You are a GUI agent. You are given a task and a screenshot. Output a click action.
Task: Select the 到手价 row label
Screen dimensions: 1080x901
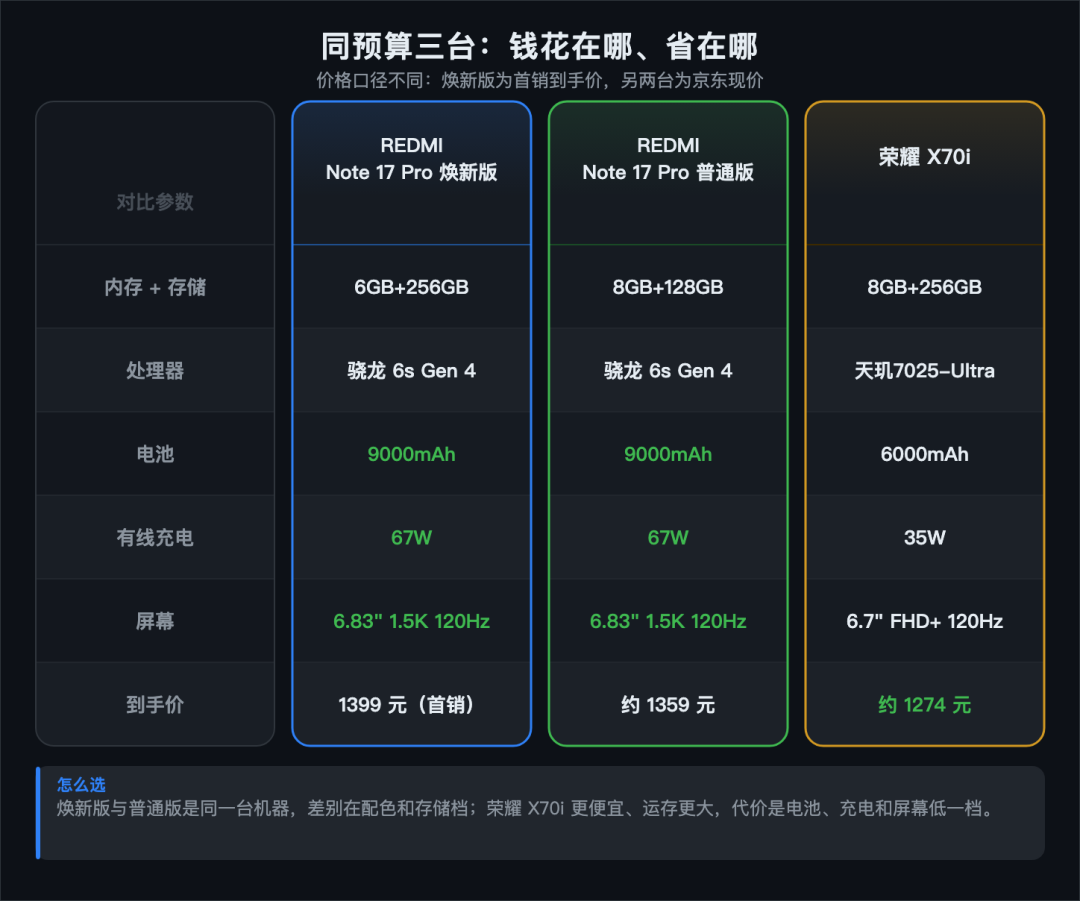point(155,705)
